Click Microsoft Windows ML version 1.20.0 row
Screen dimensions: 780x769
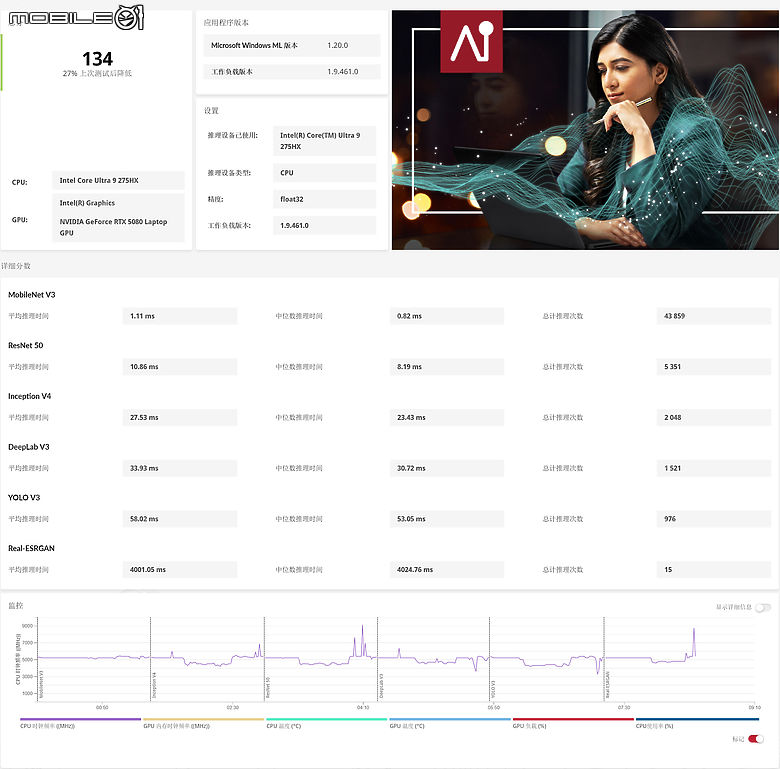(x=292, y=45)
